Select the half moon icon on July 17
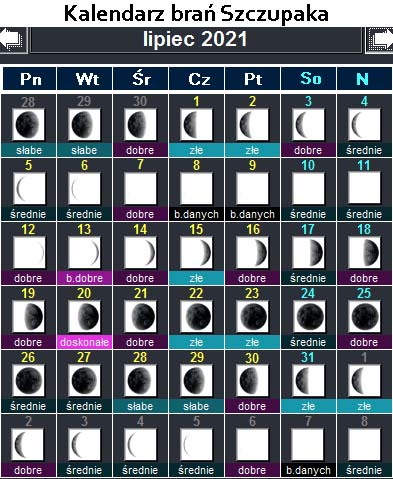 308,252
